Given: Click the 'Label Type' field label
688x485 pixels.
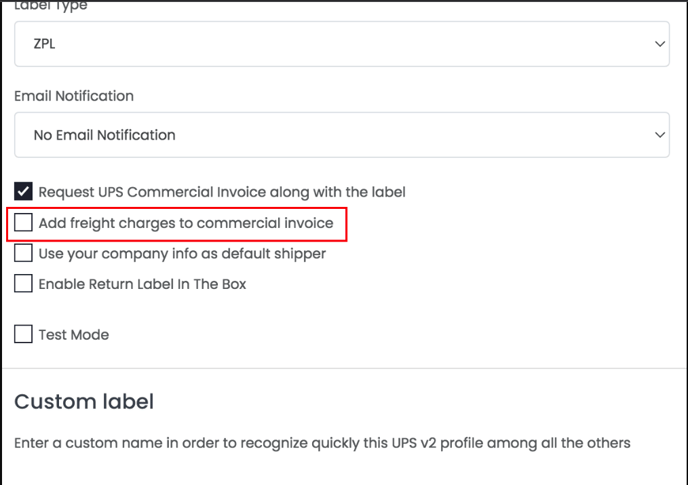Looking at the screenshot, I should coord(51,6).
